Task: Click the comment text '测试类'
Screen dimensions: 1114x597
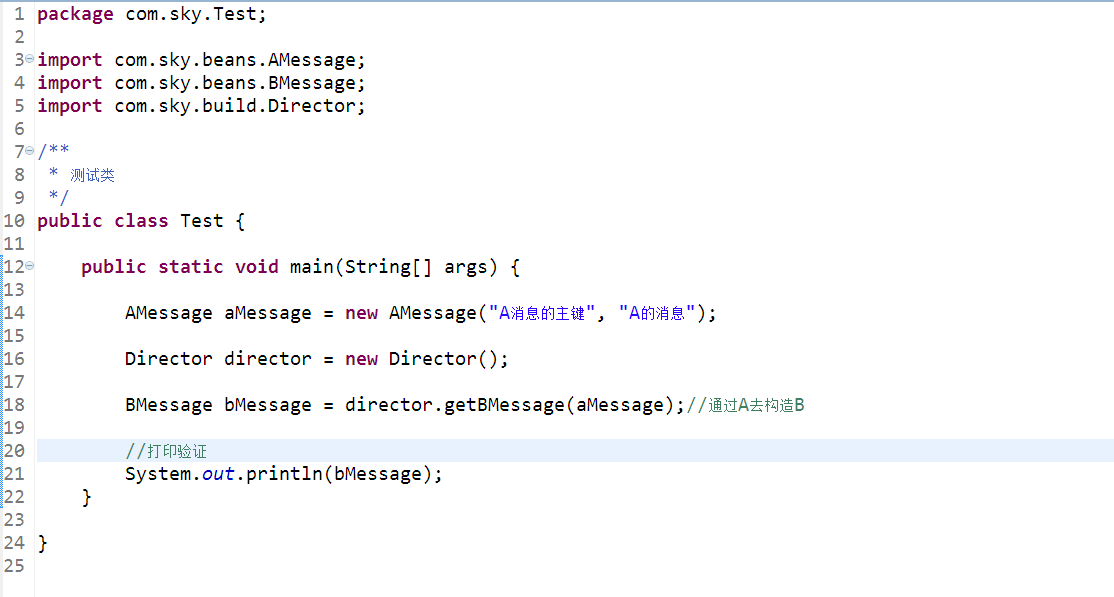Action: point(92,175)
